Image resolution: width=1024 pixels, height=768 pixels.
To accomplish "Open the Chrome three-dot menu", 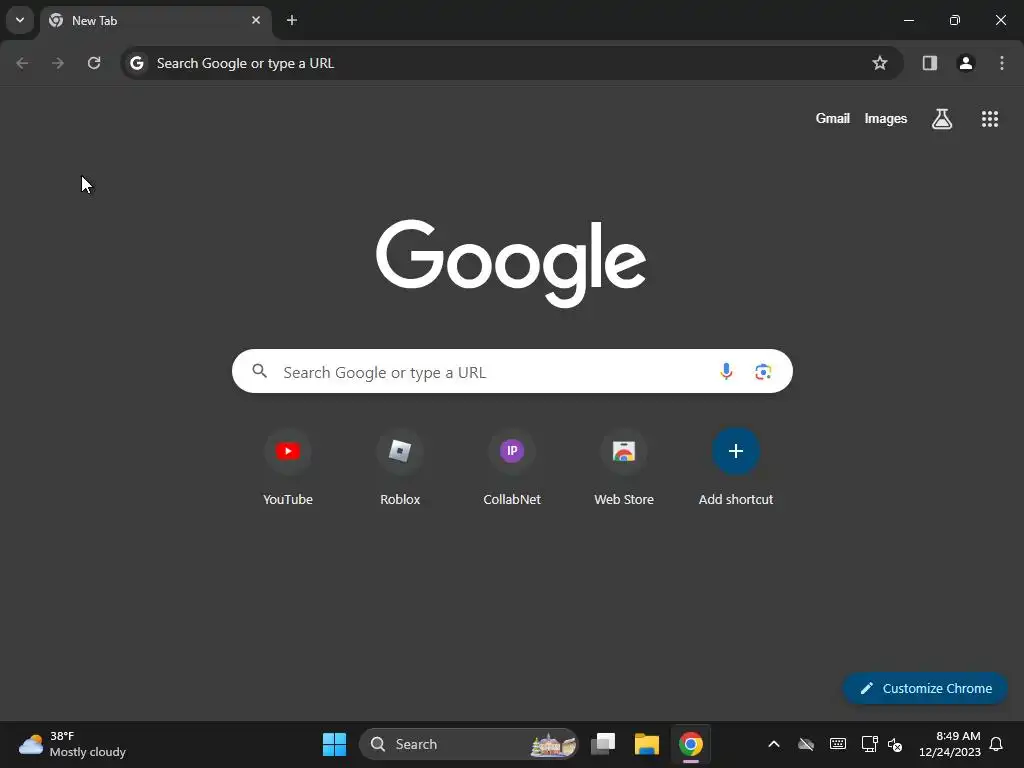I will coord(1002,63).
